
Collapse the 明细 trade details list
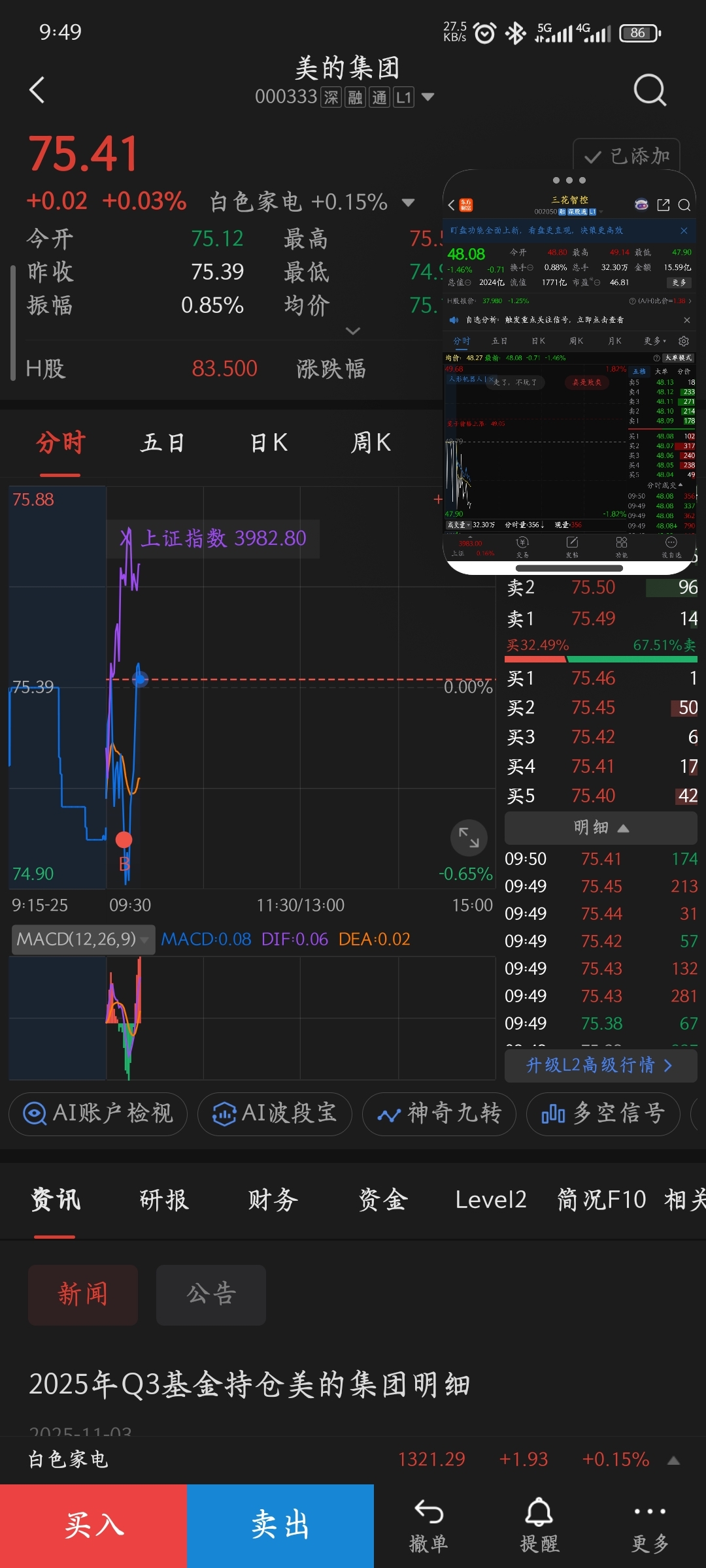(601, 828)
